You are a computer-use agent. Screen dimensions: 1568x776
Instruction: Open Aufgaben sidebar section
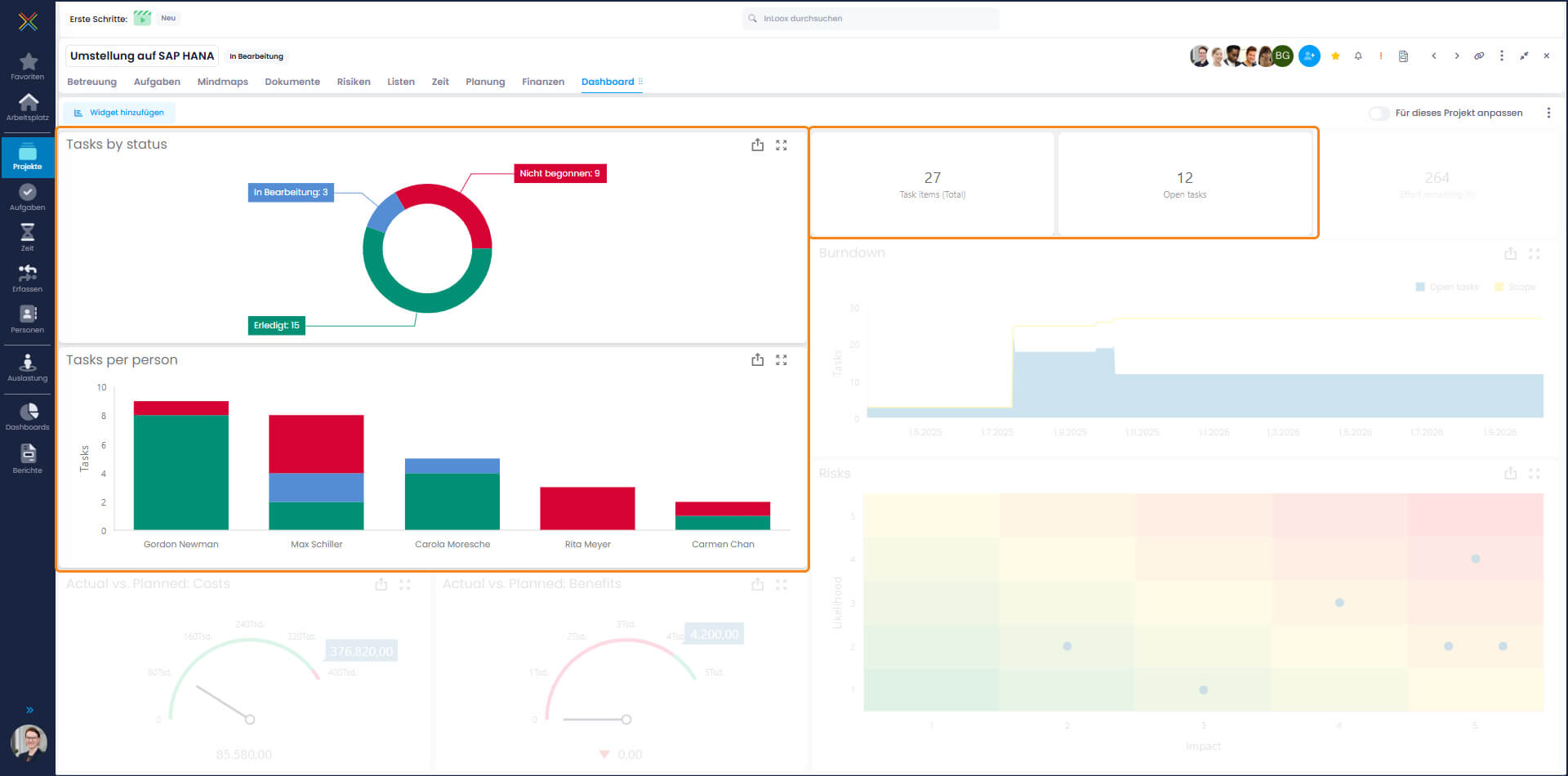28,197
